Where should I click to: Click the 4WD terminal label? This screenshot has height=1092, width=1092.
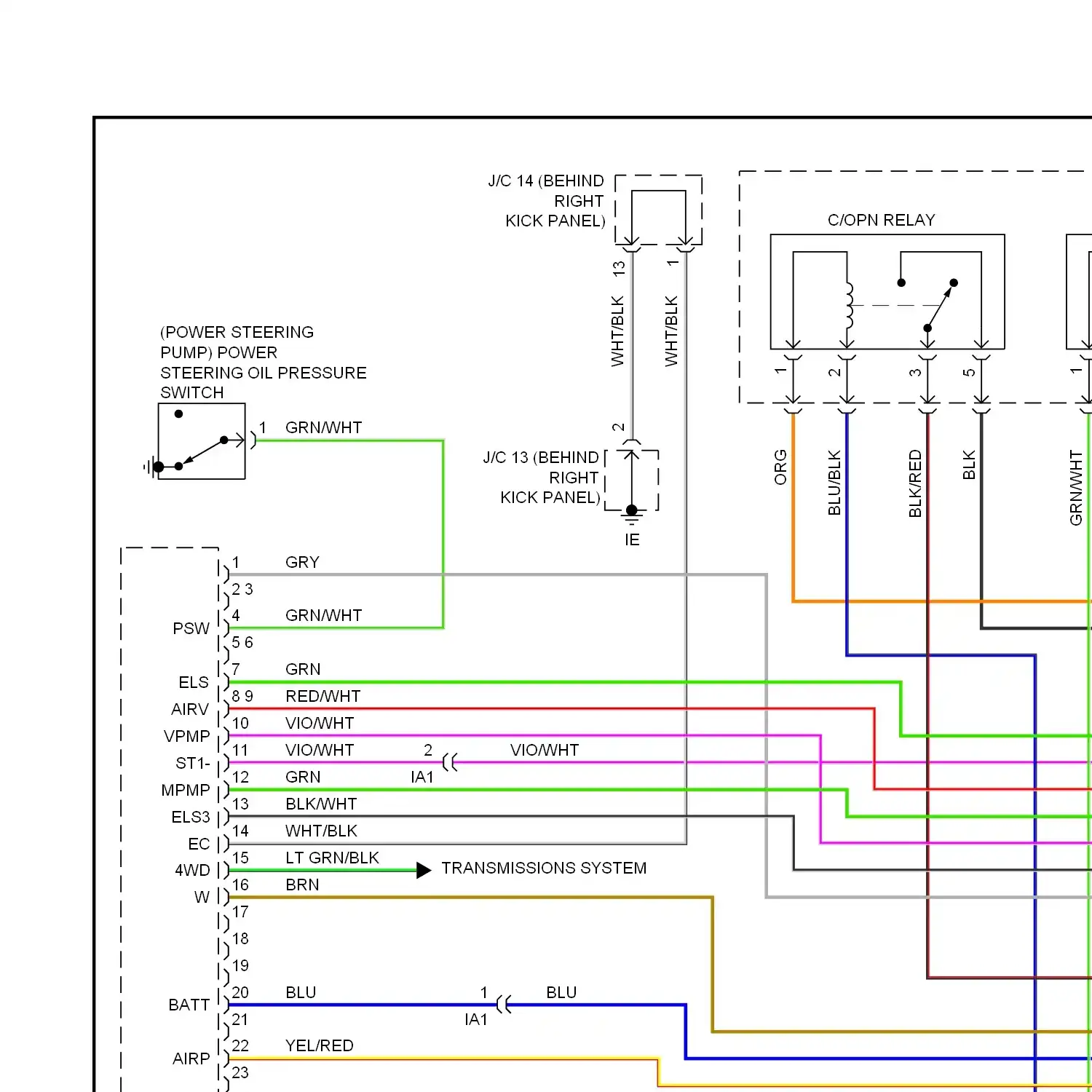click(x=192, y=870)
